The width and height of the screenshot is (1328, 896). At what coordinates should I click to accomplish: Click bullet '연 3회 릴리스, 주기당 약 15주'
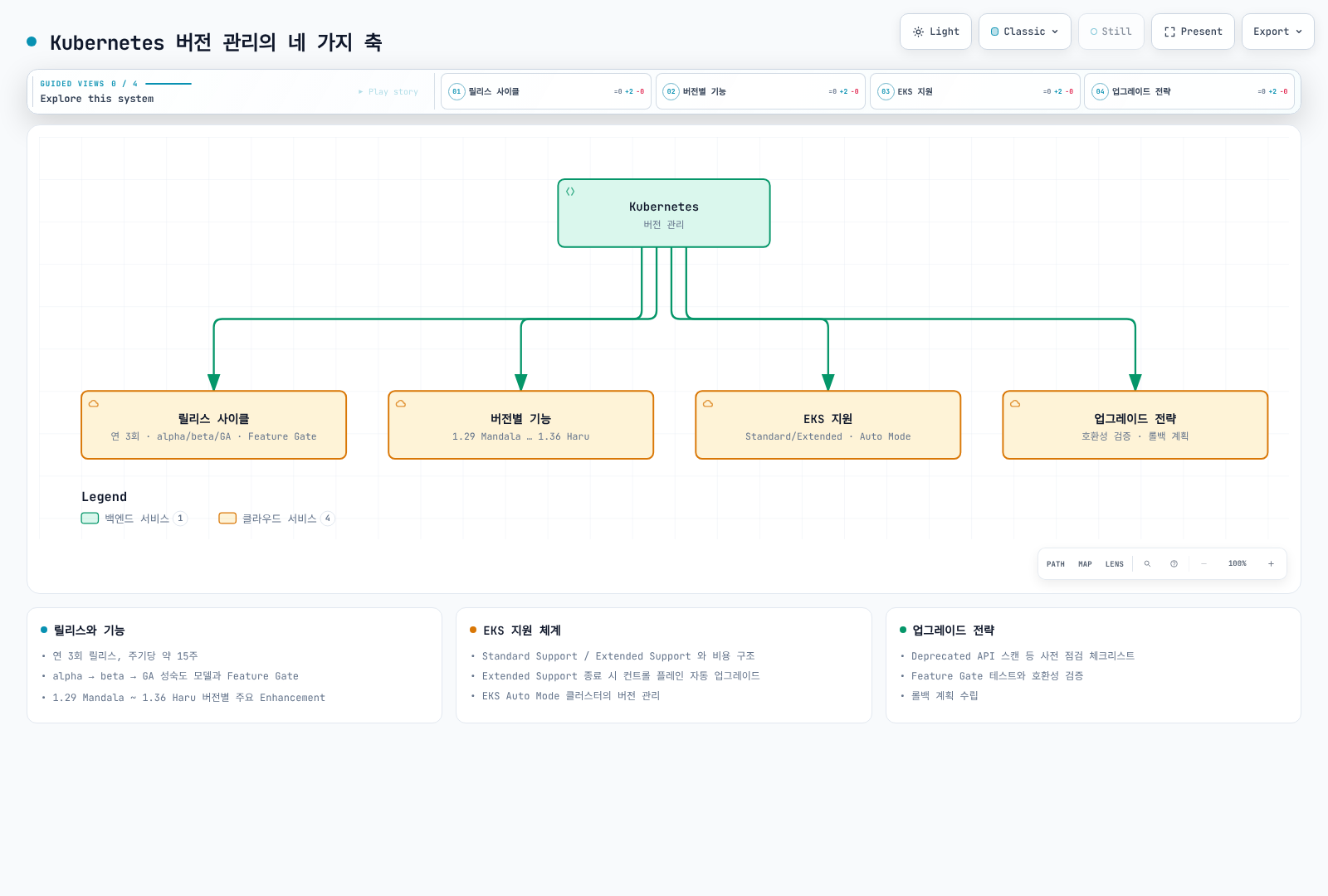click(x=125, y=656)
